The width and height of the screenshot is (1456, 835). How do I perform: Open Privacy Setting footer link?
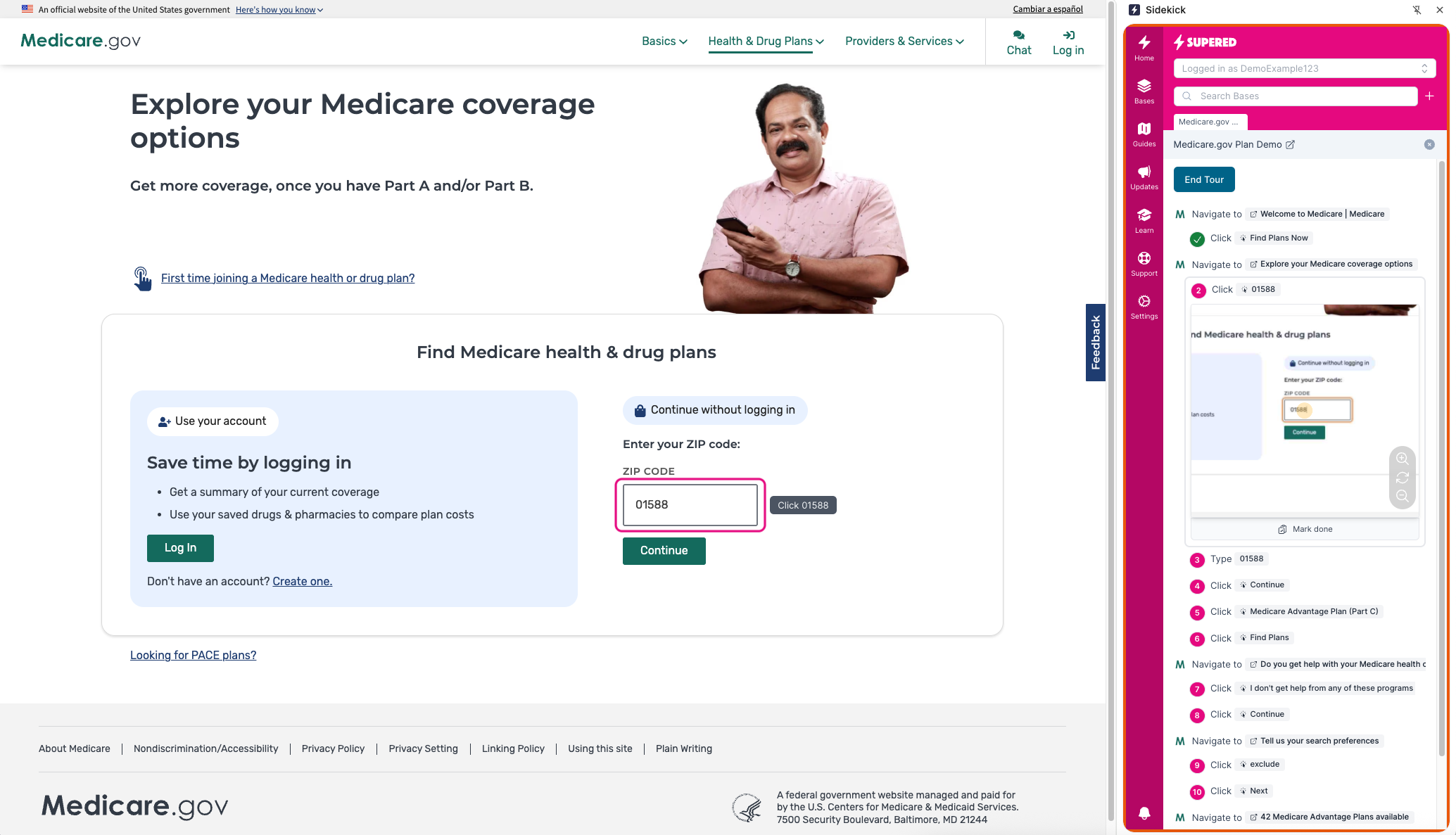tap(423, 748)
